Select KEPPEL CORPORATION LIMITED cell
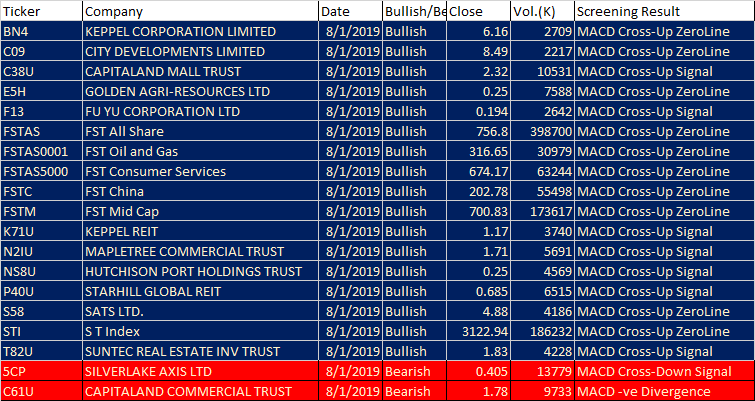This screenshot has height=401, width=755. point(200,32)
